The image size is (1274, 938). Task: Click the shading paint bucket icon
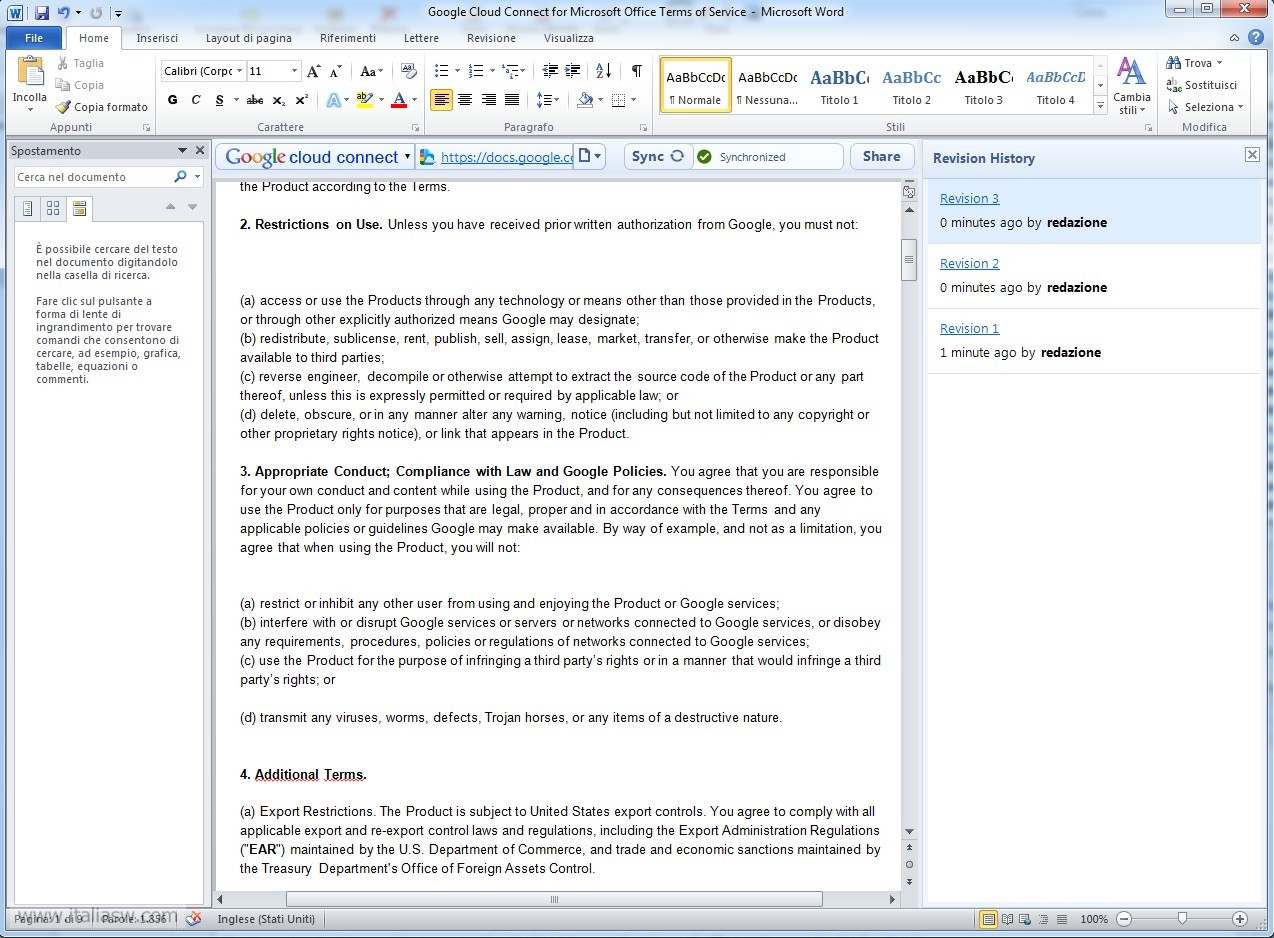pos(585,100)
